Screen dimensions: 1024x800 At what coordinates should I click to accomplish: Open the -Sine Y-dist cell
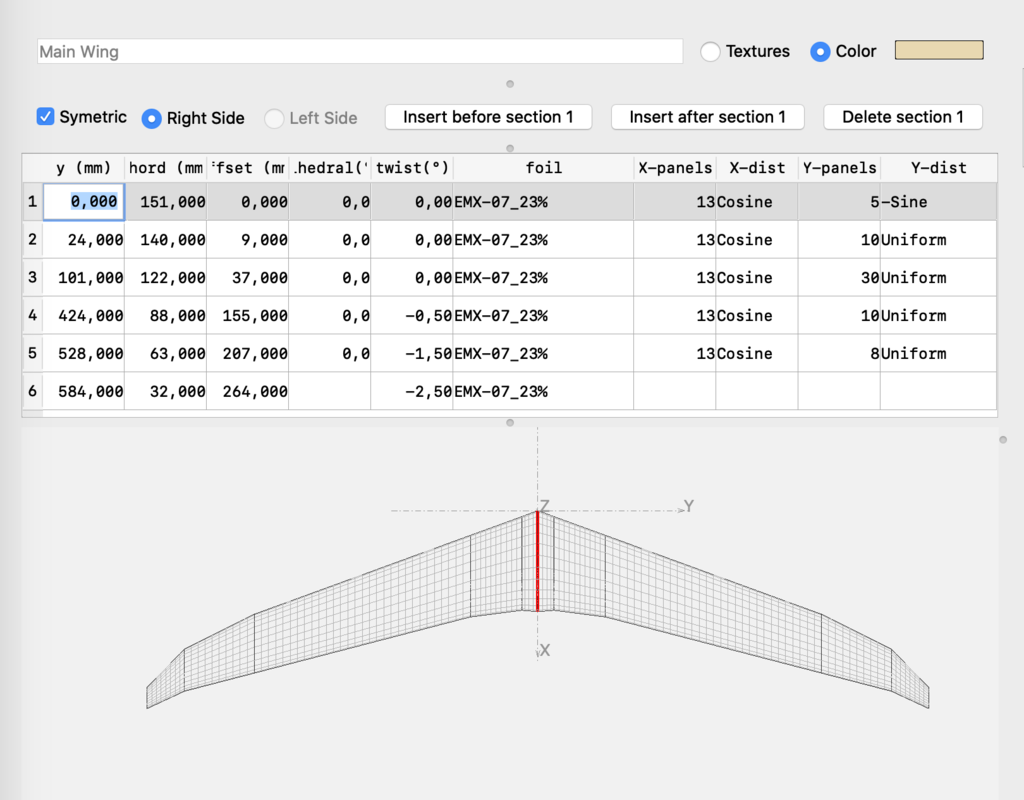937,202
